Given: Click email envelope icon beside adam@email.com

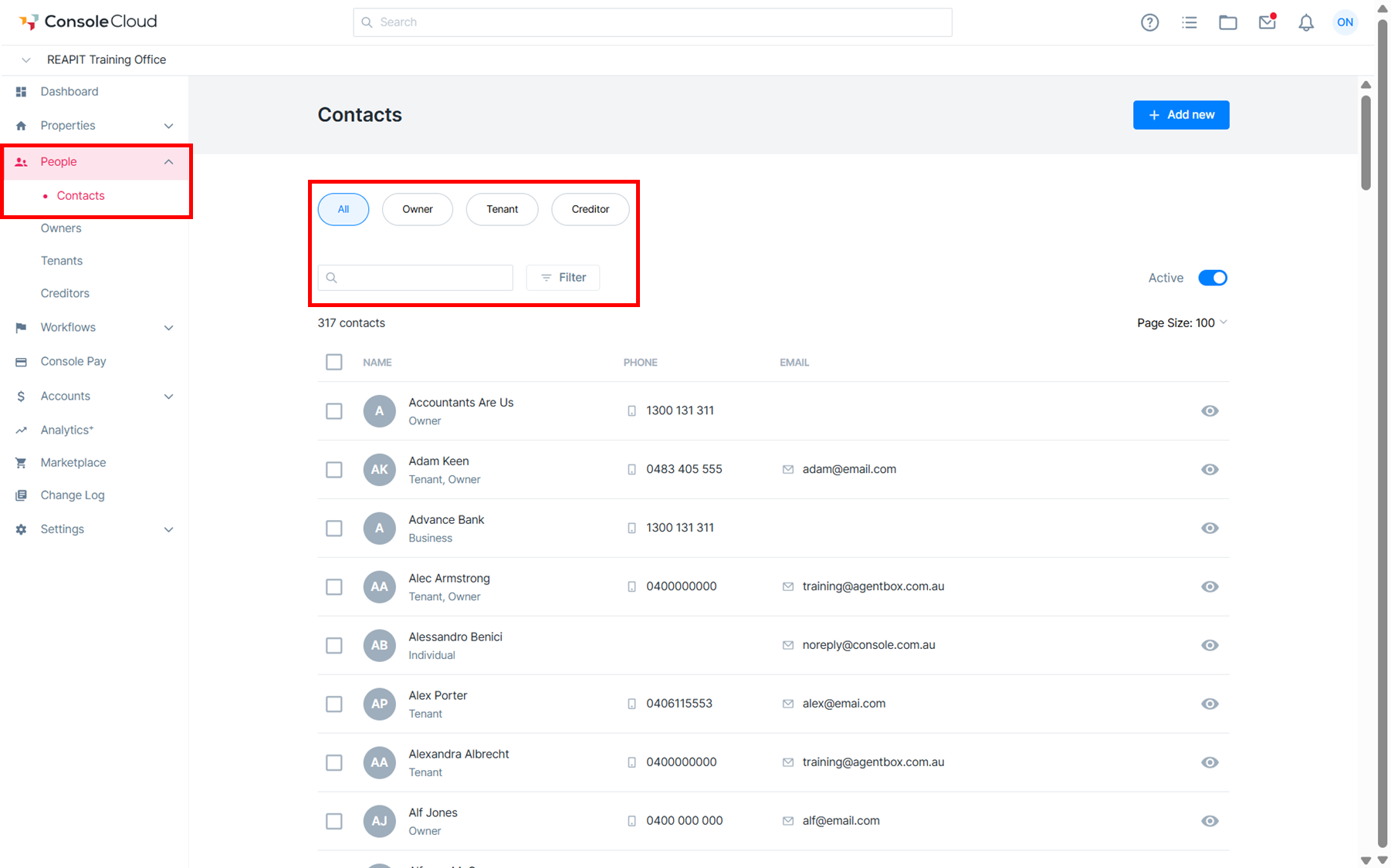Looking at the screenshot, I should (788, 469).
